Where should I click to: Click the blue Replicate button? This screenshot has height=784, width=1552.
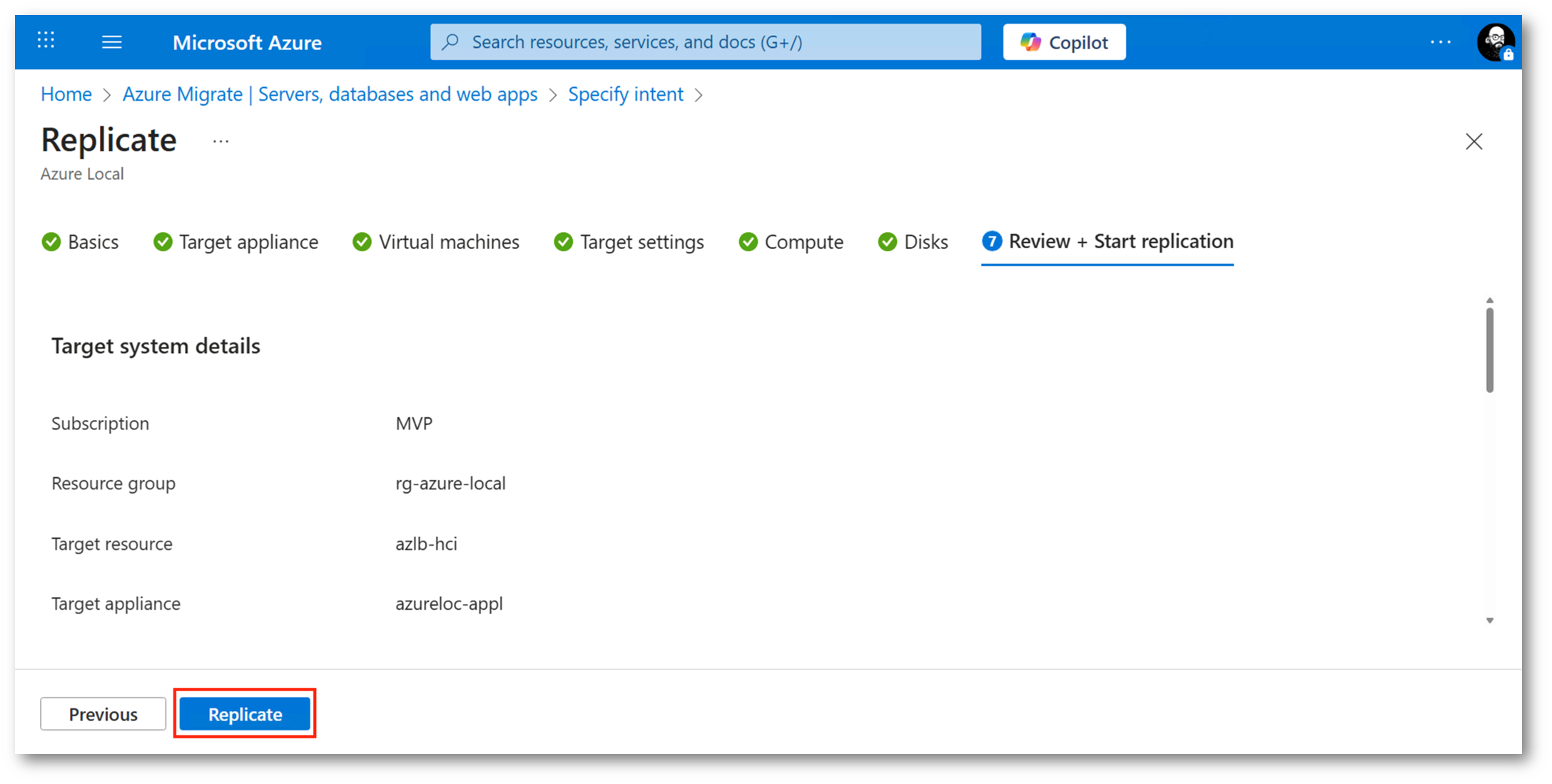coord(245,714)
